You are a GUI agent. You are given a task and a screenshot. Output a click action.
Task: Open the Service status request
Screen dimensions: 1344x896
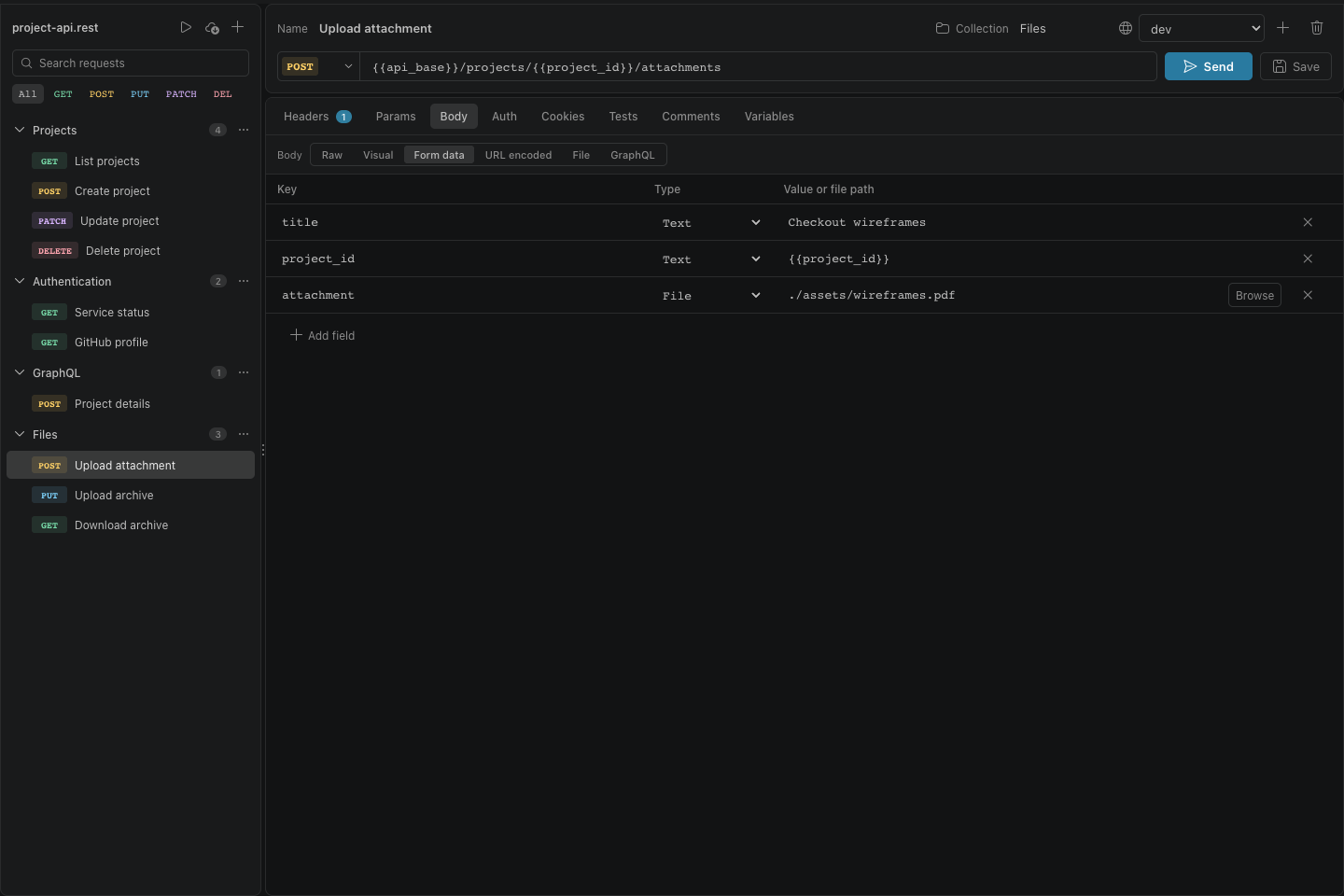pos(131,312)
